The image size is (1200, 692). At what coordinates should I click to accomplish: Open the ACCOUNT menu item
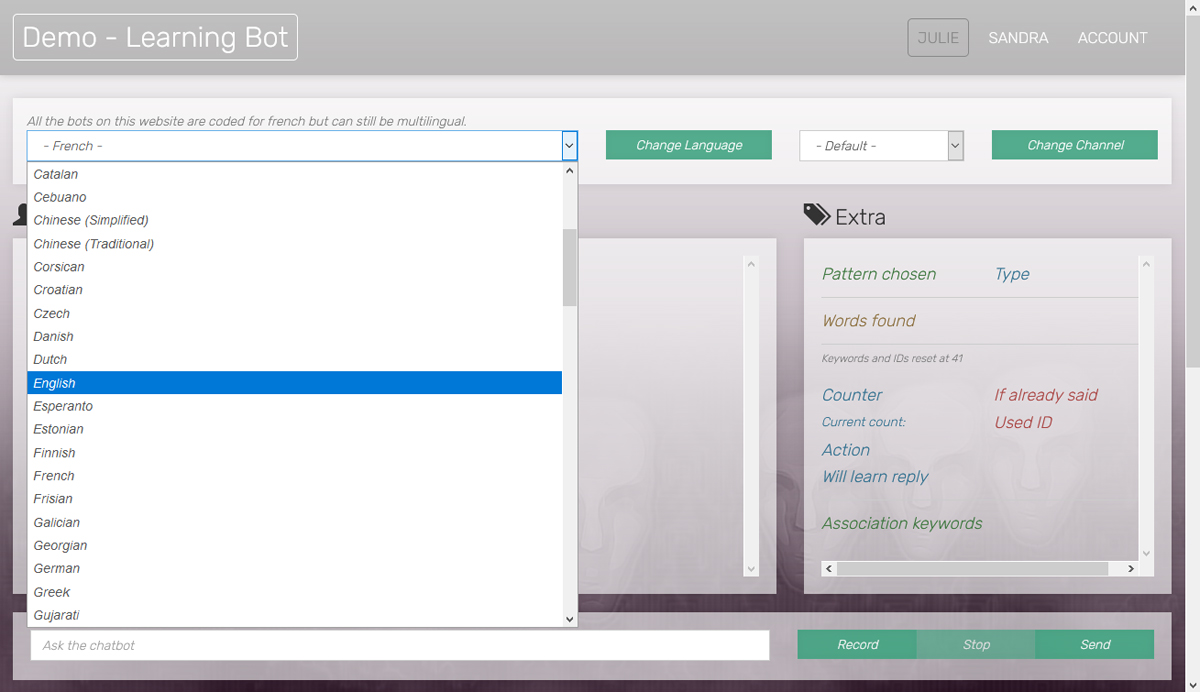click(x=1112, y=38)
